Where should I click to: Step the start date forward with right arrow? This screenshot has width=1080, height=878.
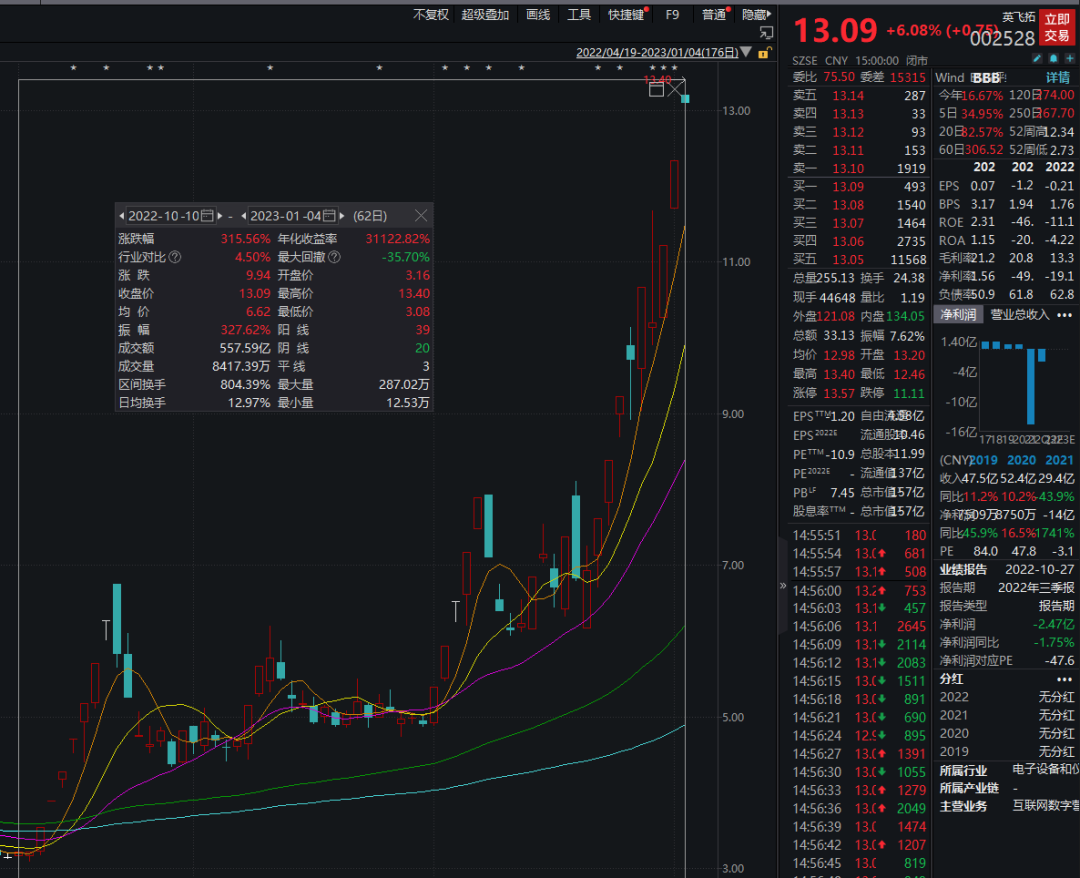220,216
